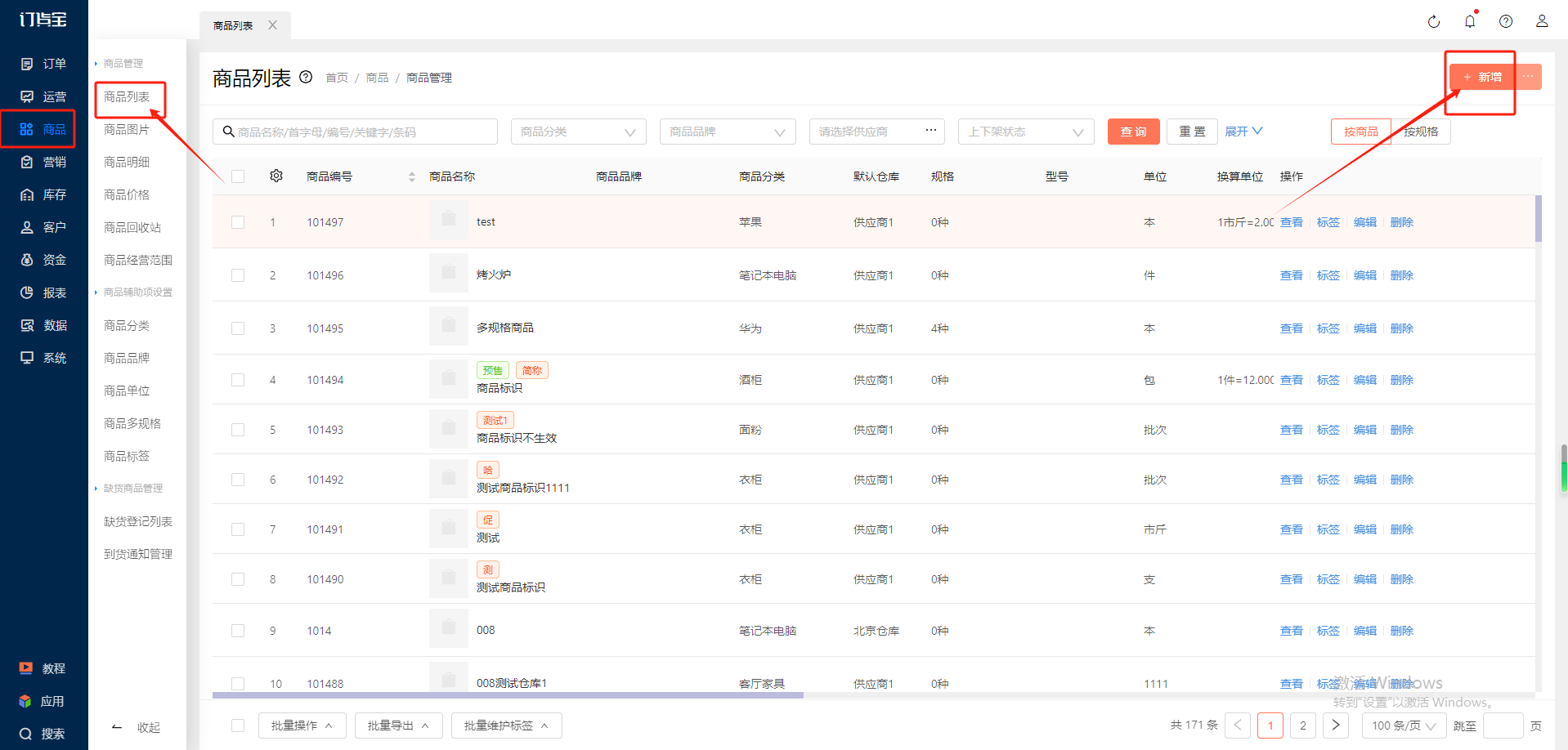The width and height of the screenshot is (1568, 750).
Task: Select 商品价格 in the submenu
Action: [x=127, y=194]
